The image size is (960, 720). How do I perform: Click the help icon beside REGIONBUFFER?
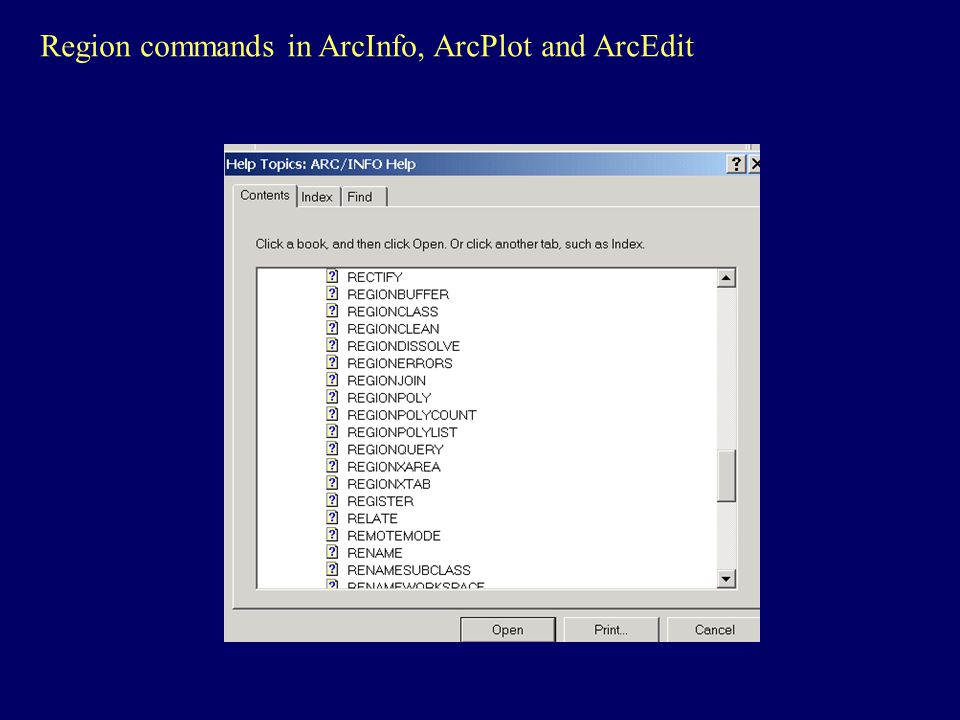tap(332, 294)
